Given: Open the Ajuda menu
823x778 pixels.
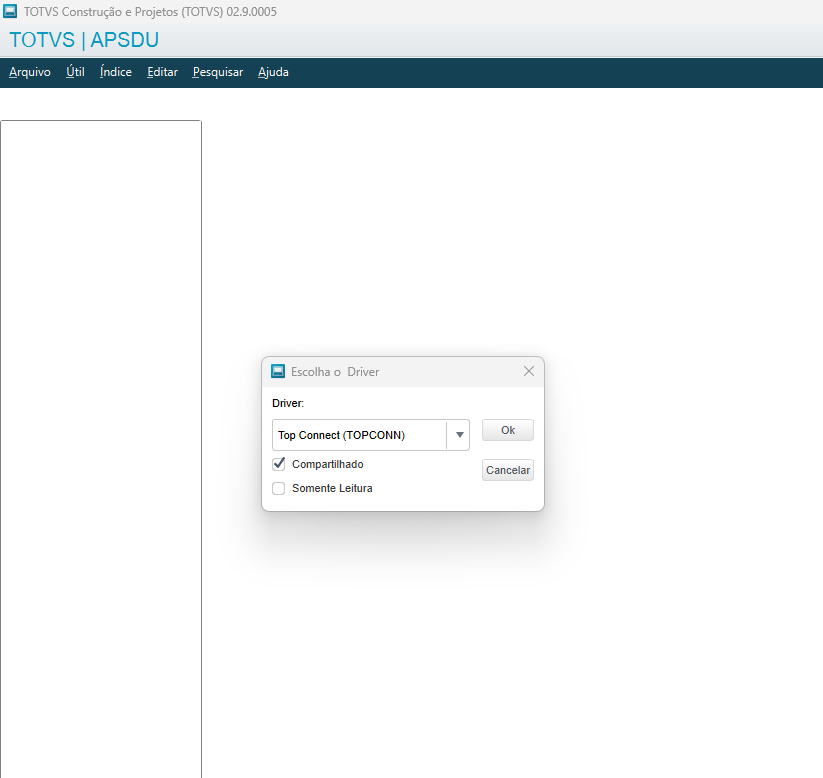Looking at the screenshot, I should (x=273, y=72).
